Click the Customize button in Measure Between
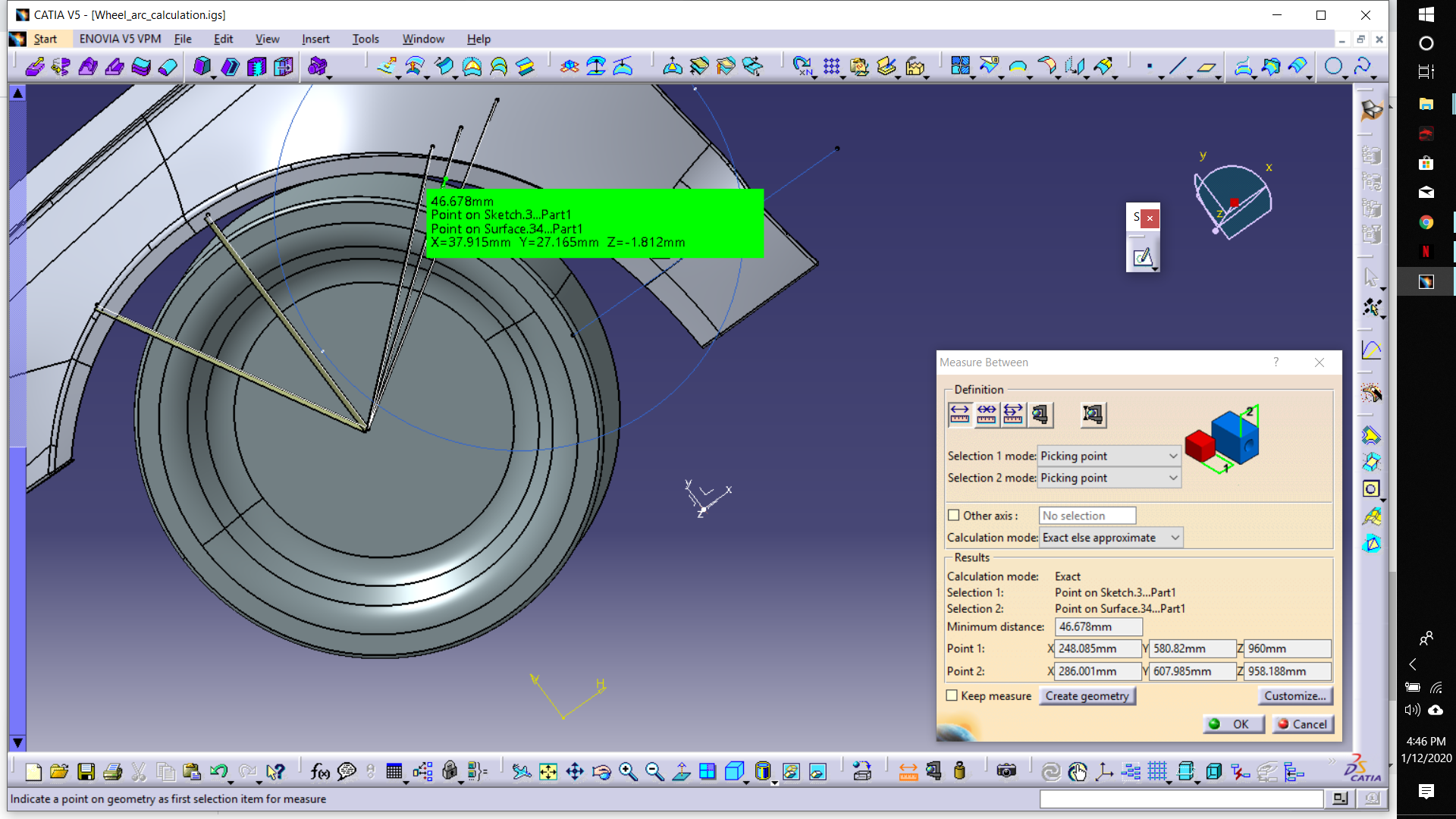The width and height of the screenshot is (1456, 819). click(x=1295, y=695)
